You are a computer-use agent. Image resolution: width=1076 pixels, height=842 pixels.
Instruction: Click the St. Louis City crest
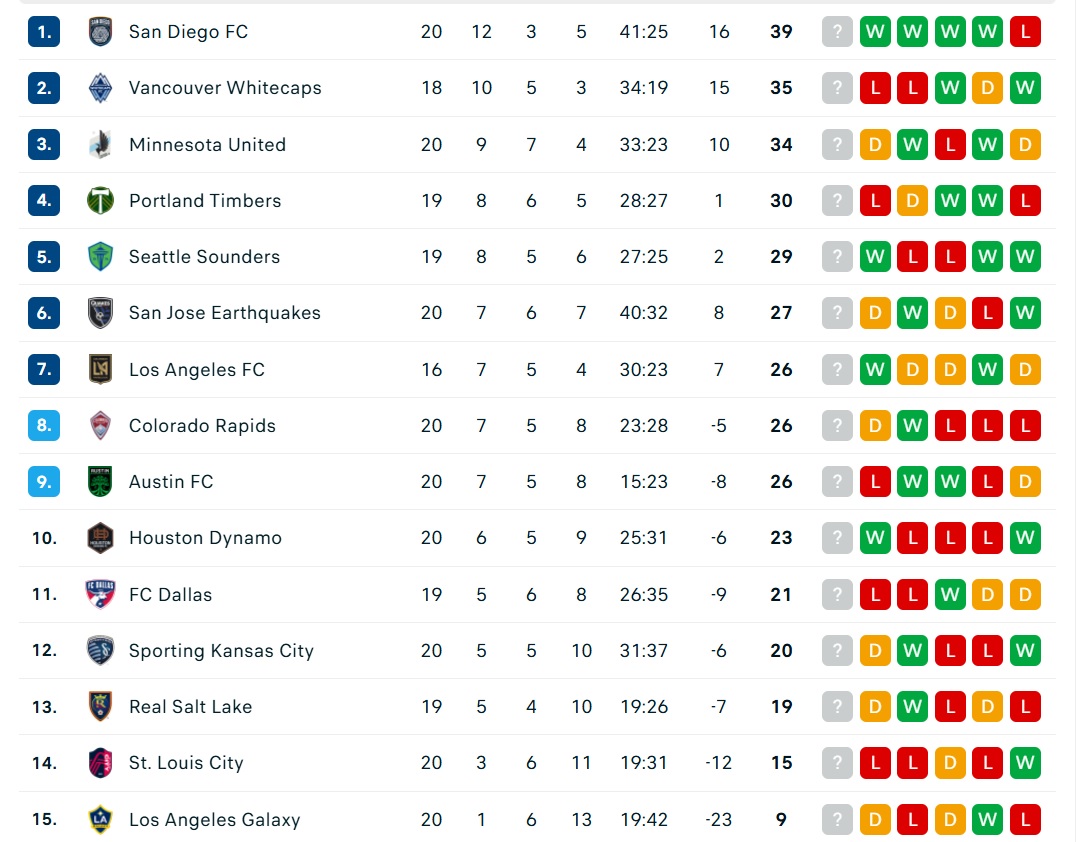tap(100, 762)
